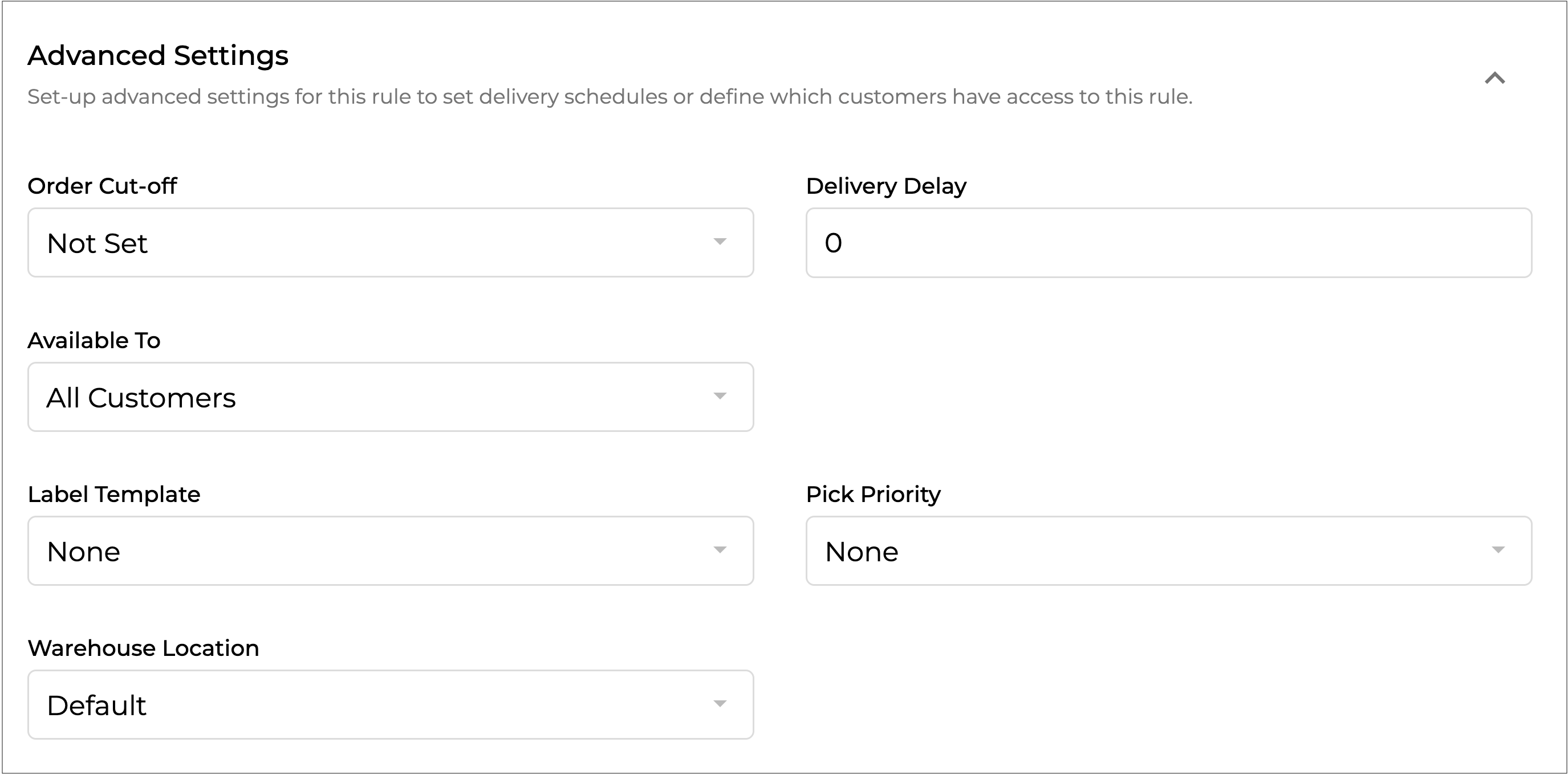The image size is (1568, 775).
Task: Click the Advanced Settings heading
Action: coord(157,55)
